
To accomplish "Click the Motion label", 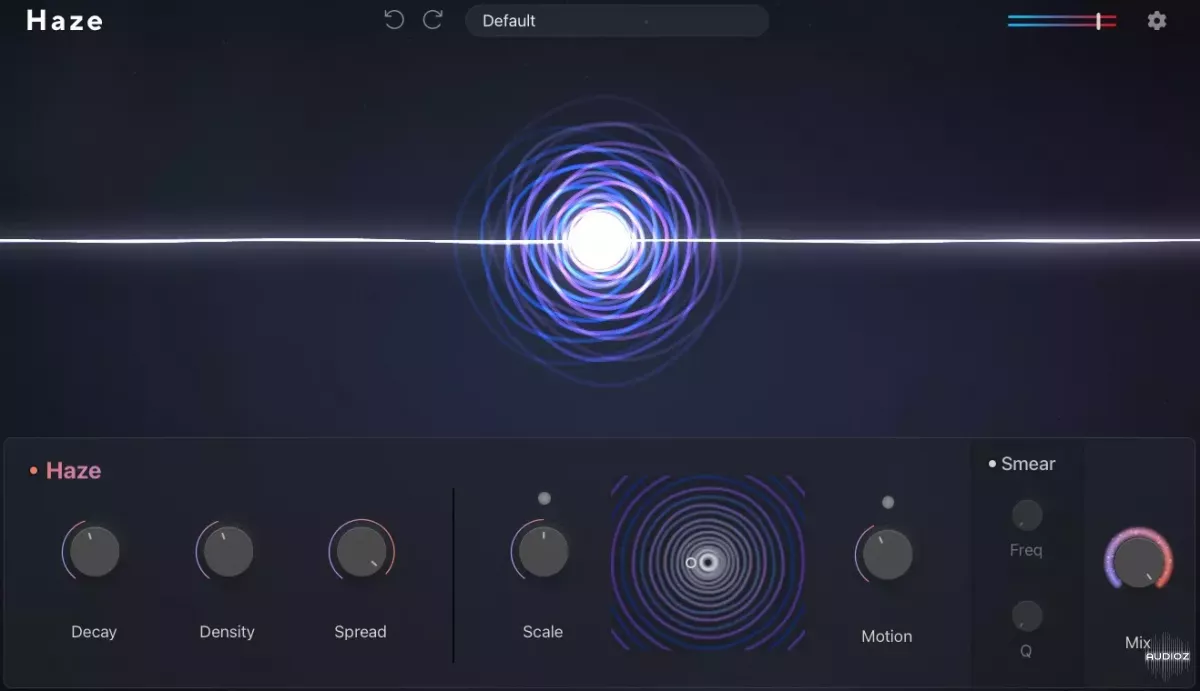I will tap(887, 636).
